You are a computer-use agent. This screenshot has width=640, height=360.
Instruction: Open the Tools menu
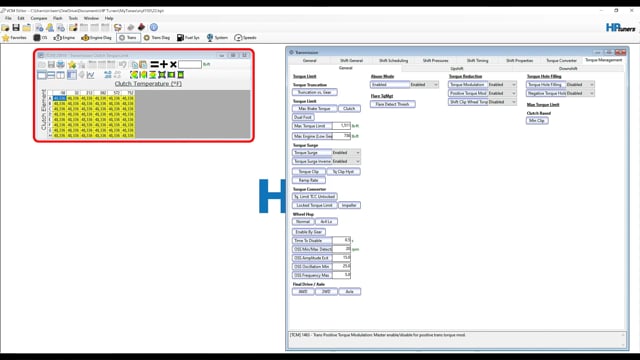coord(73,18)
